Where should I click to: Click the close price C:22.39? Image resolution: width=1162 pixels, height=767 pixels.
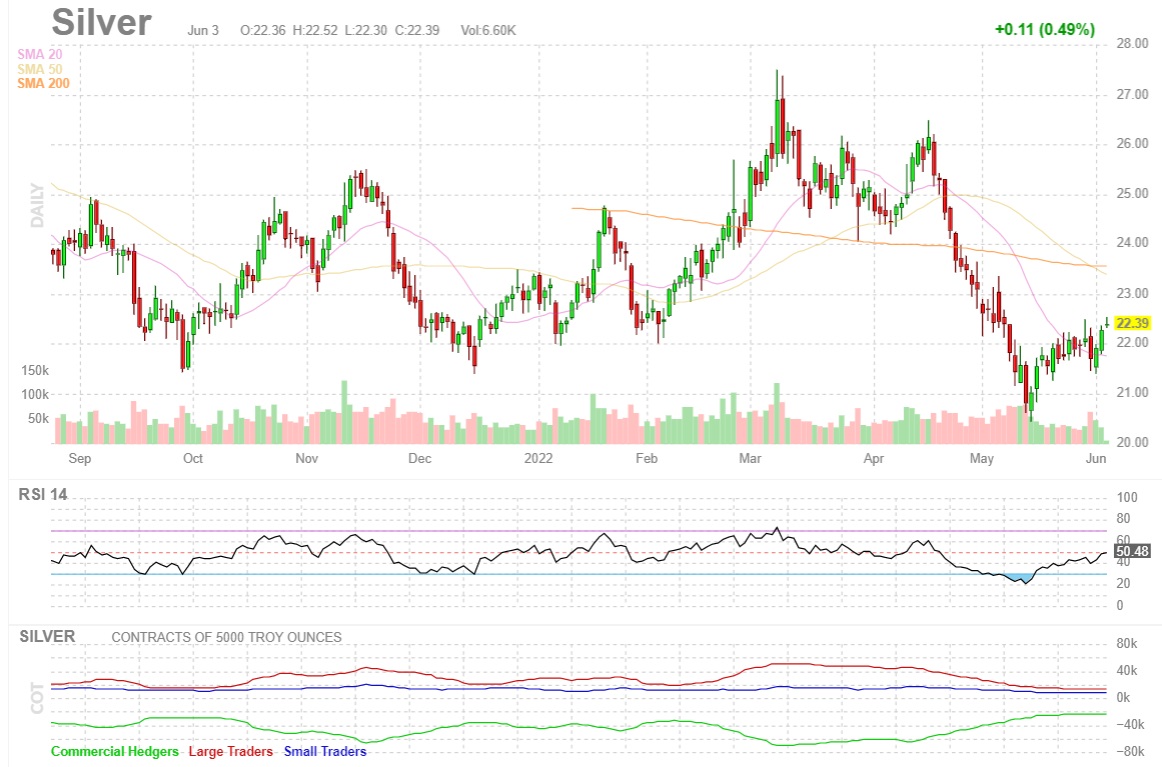417,30
